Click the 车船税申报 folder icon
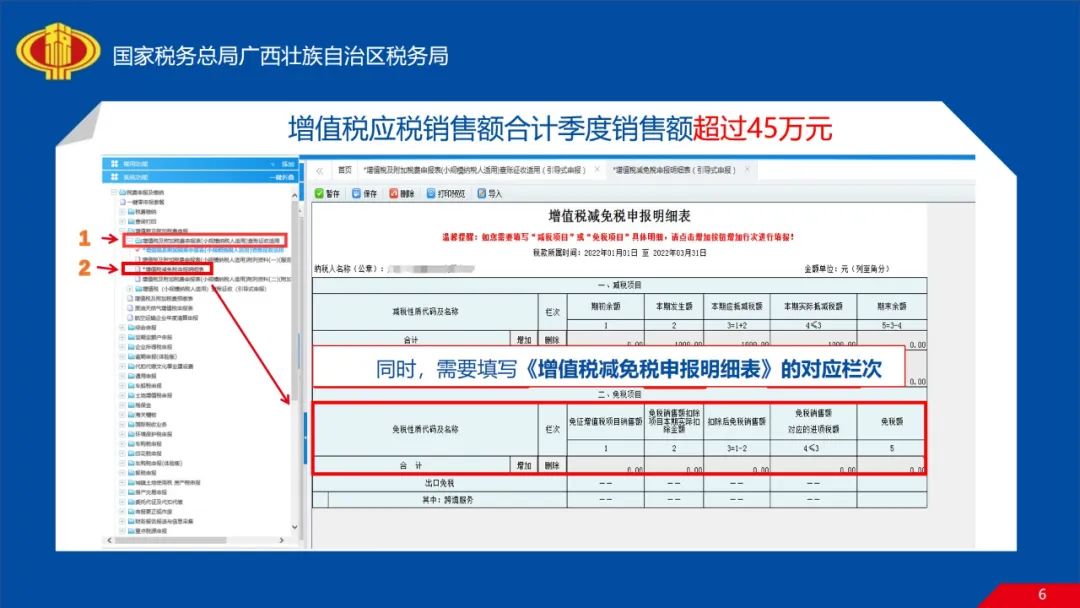The height and width of the screenshot is (608, 1080). tap(131, 386)
